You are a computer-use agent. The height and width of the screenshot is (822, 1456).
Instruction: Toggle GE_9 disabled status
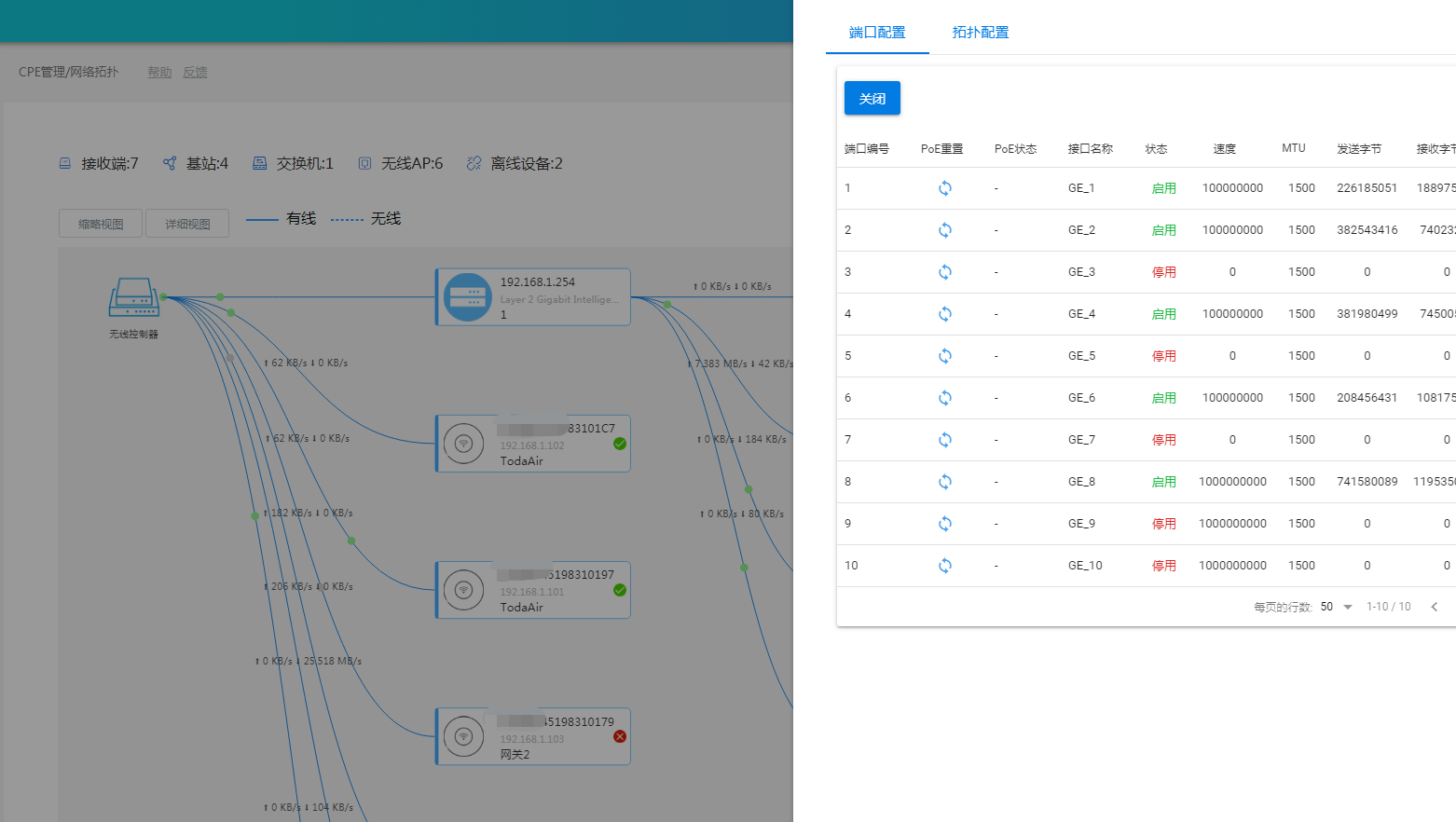point(1163,524)
